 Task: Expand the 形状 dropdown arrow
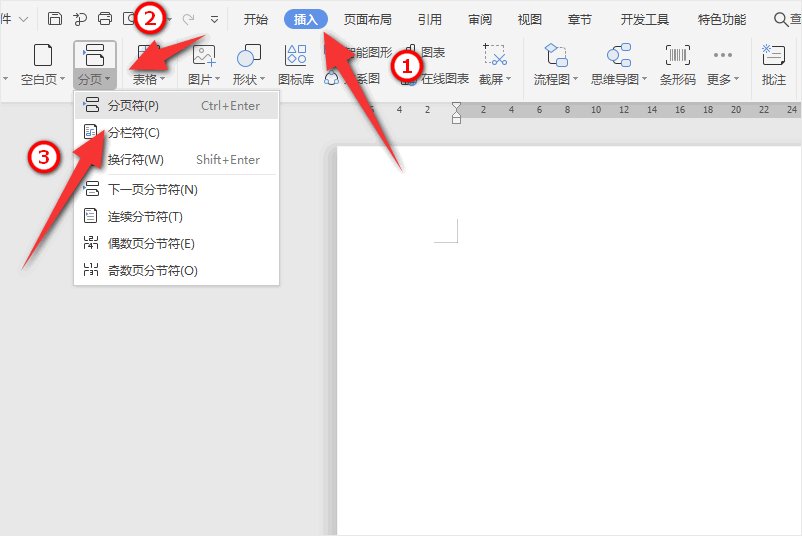tap(262, 79)
